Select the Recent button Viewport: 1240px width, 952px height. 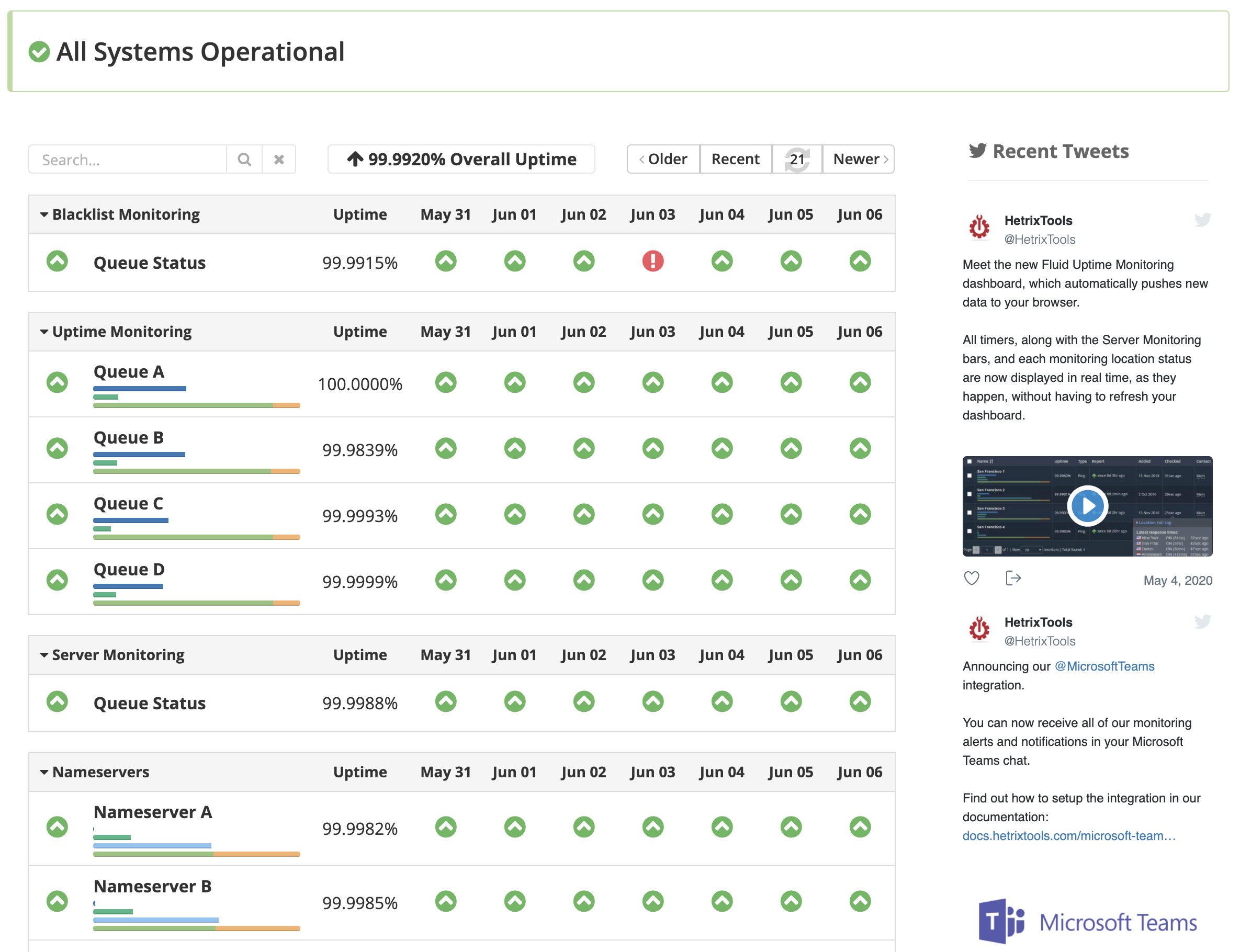[735, 159]
